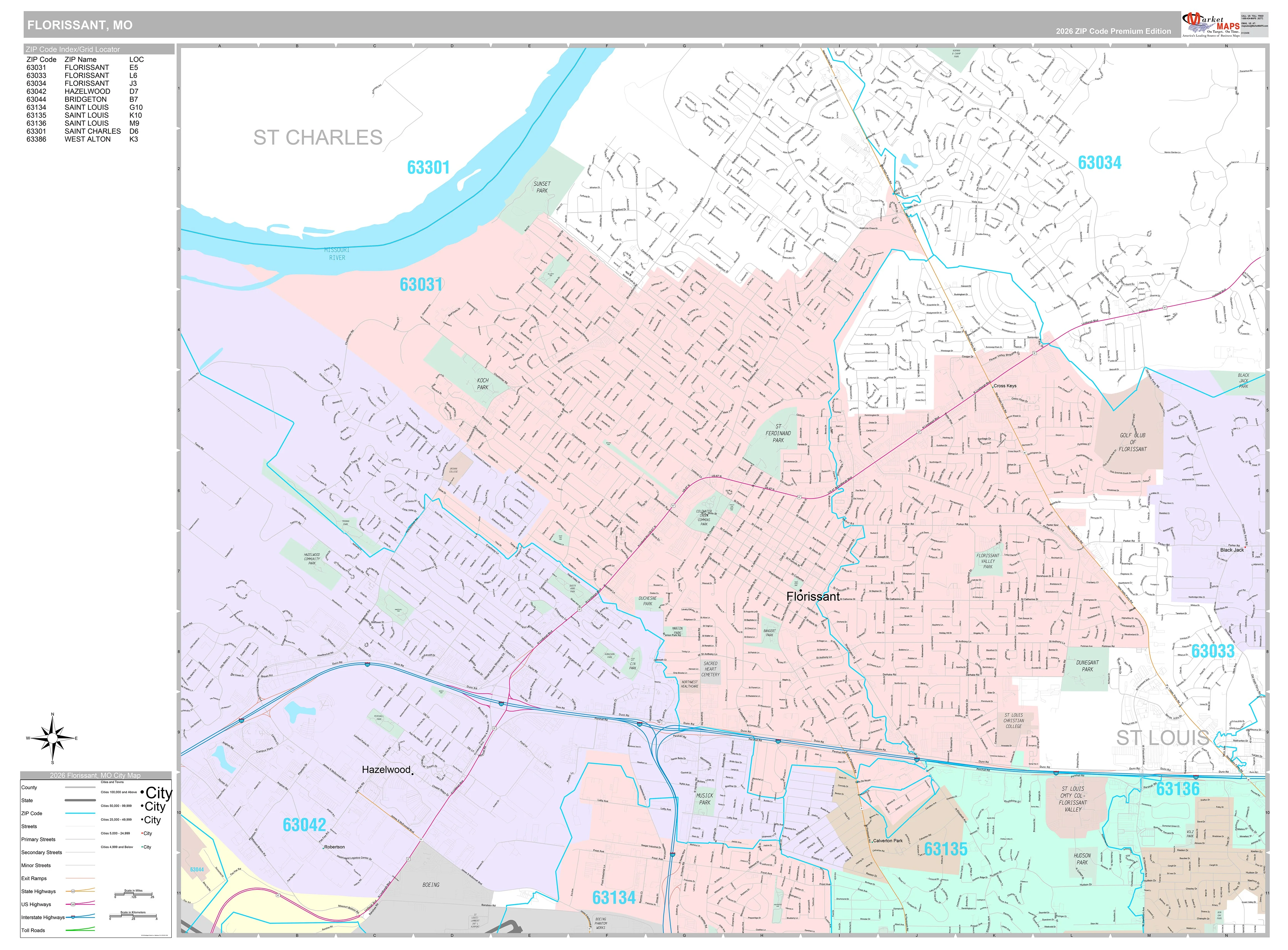Click the 2026 ZIP Code Premium Edition text
The image size is (1288, 950).
[x=1113, y=31]
